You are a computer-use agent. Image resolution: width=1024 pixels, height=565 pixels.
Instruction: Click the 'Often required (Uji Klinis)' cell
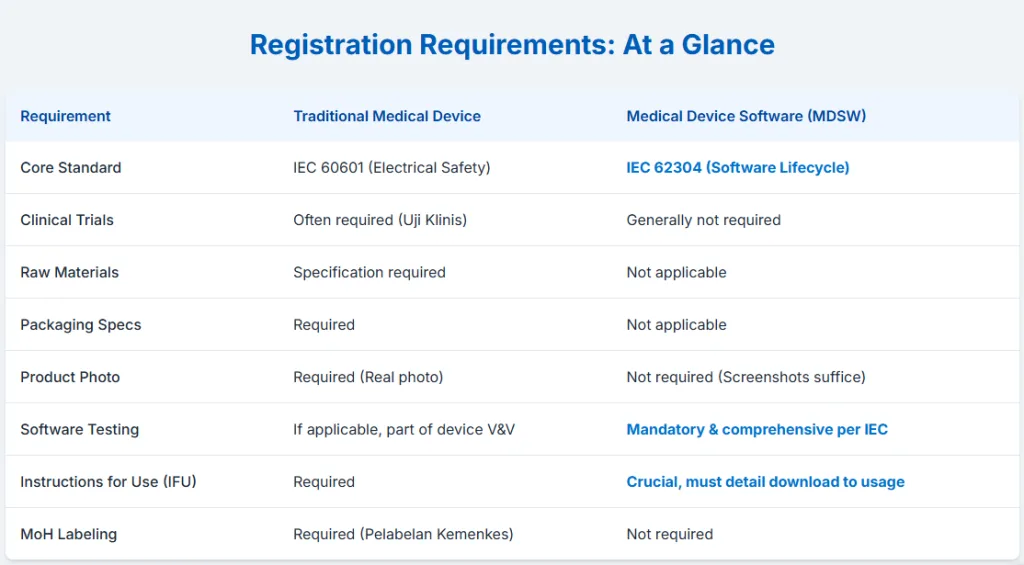tap(380, 220)
